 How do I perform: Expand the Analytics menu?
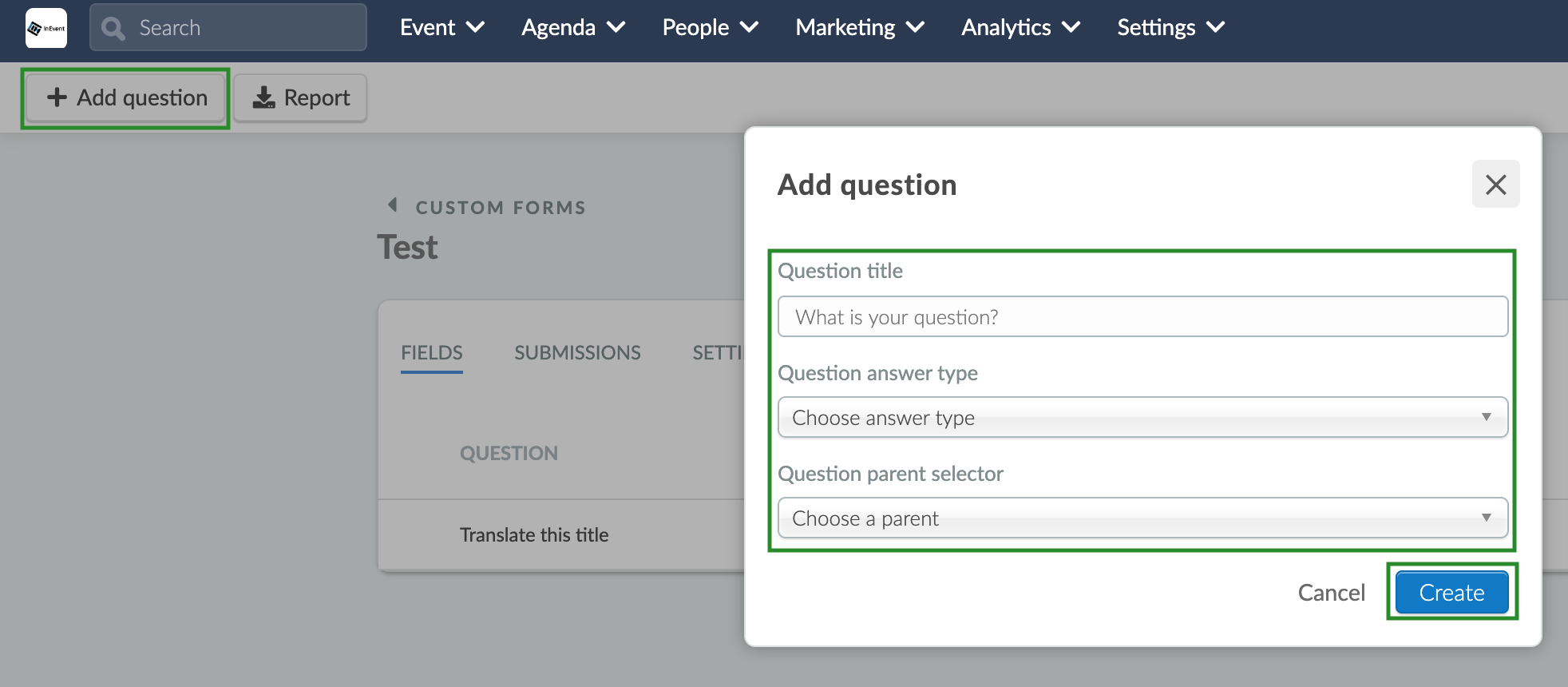1020,27
